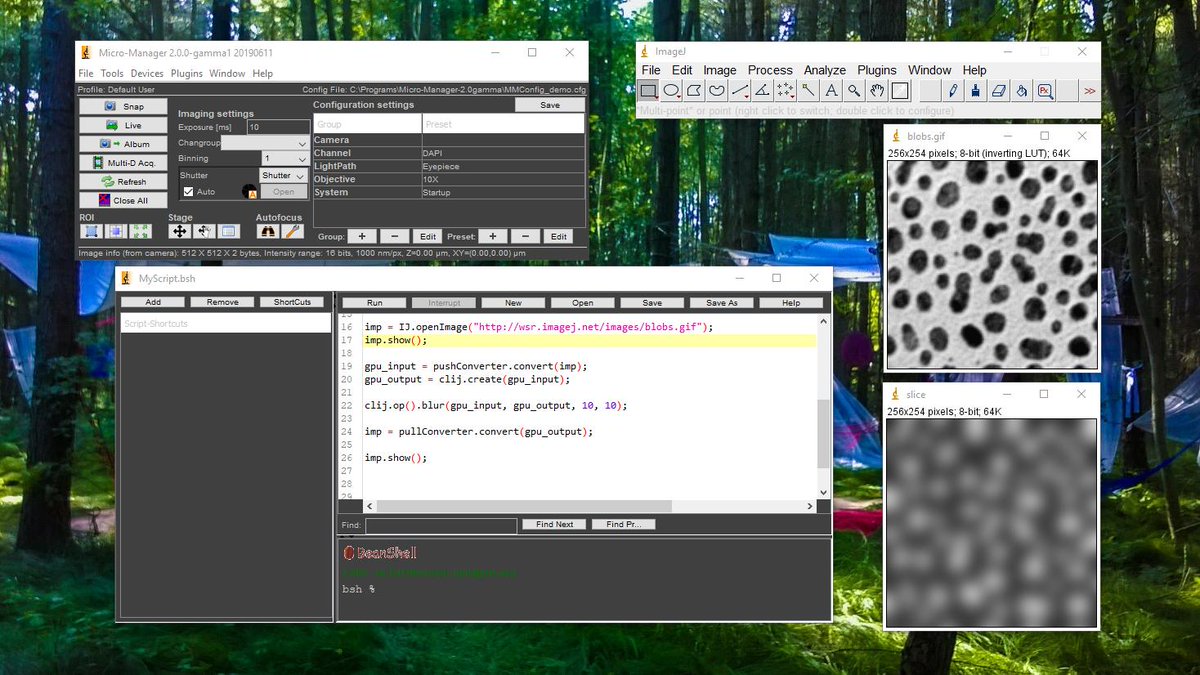The image size is (1200, 675).
Task: Select the Freehand selection tool
Action: click(716, 90)
